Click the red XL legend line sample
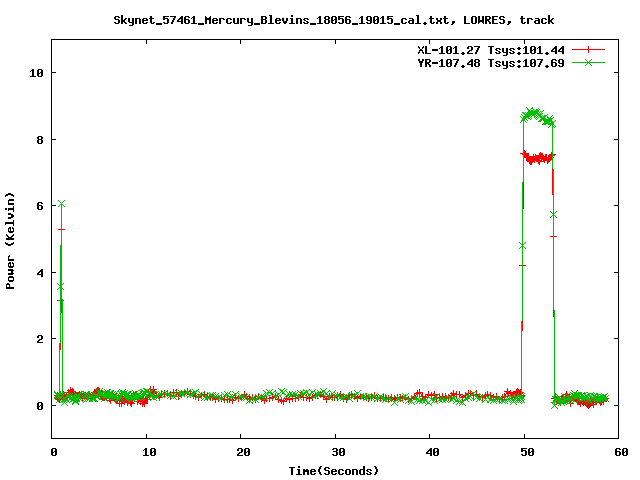The width and height of the screenshot is (640, 480). pyautogui.click(x=588, y=50)
